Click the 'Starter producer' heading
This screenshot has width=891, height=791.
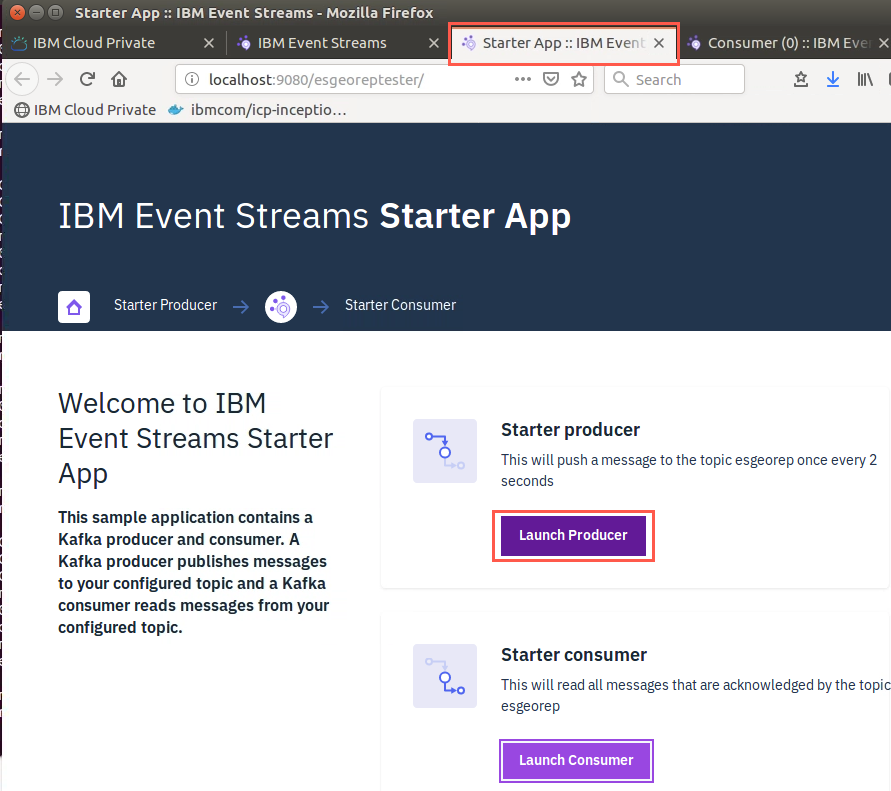click(571, 430)
